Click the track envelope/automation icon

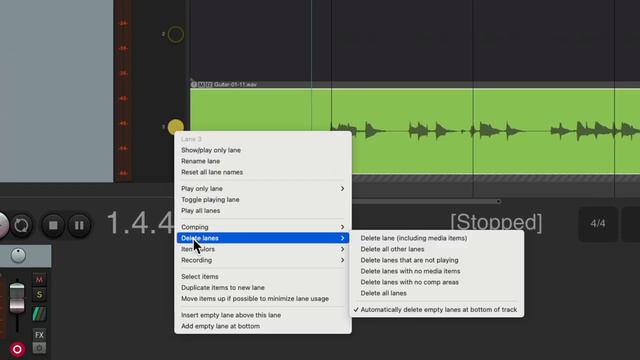pos(39,314)
